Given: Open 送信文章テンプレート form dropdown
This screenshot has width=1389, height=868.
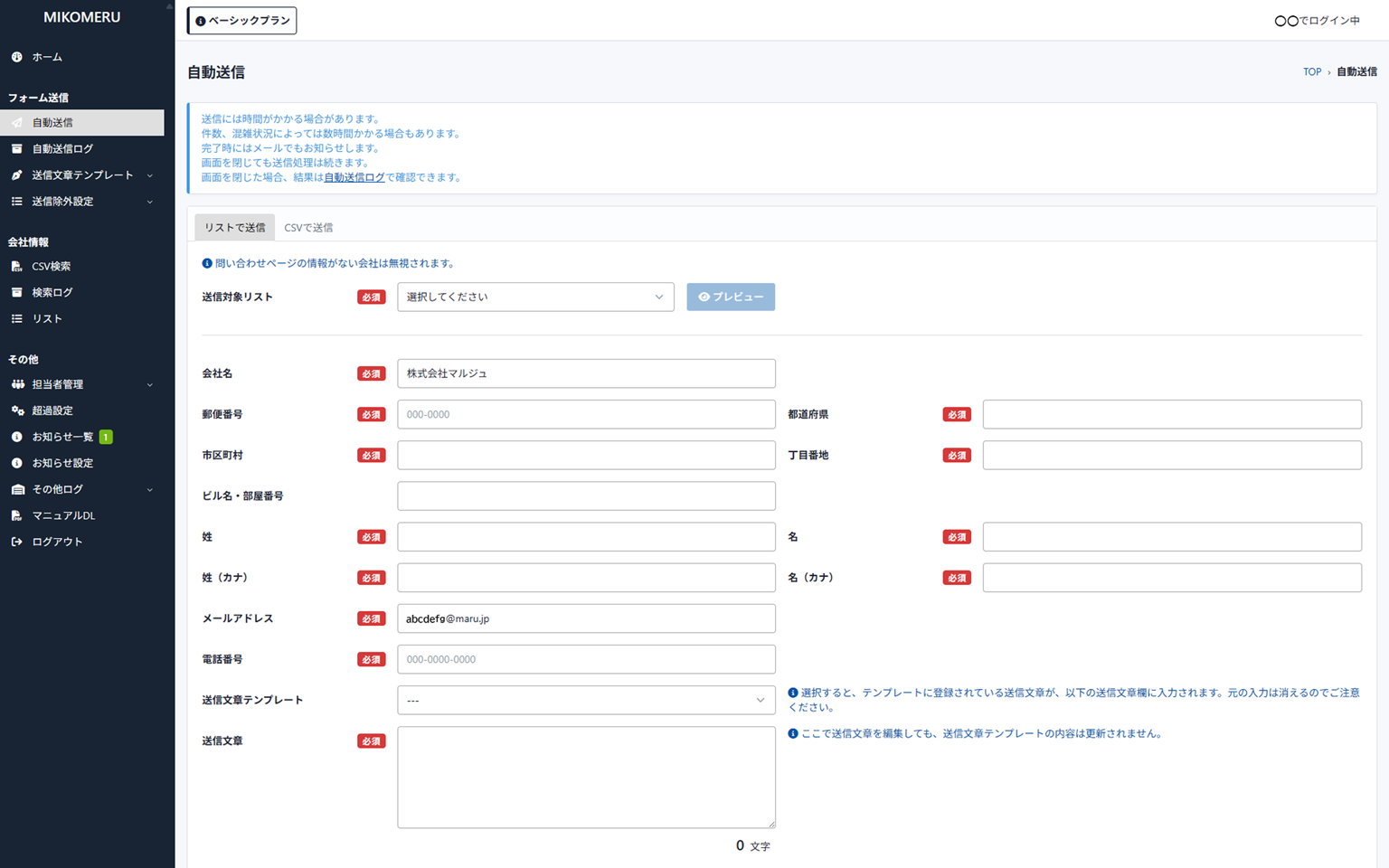Looking at the screenshot, I should (586, 700).
